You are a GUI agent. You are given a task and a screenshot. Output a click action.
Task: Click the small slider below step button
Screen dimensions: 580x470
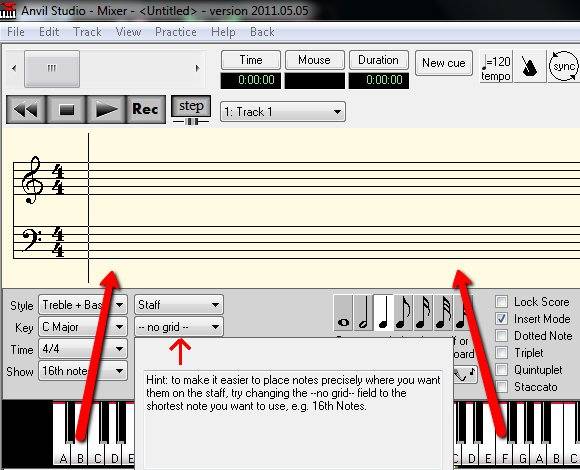191,121
